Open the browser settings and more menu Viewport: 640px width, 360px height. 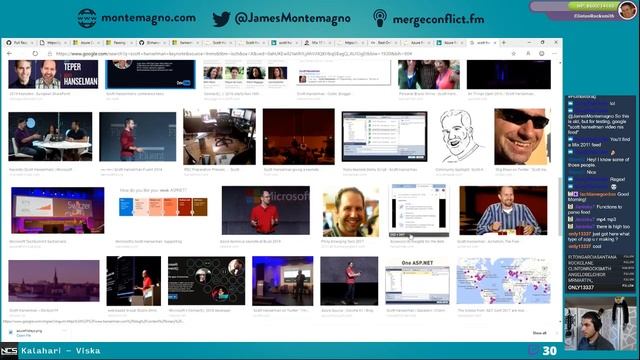(554, 53)
